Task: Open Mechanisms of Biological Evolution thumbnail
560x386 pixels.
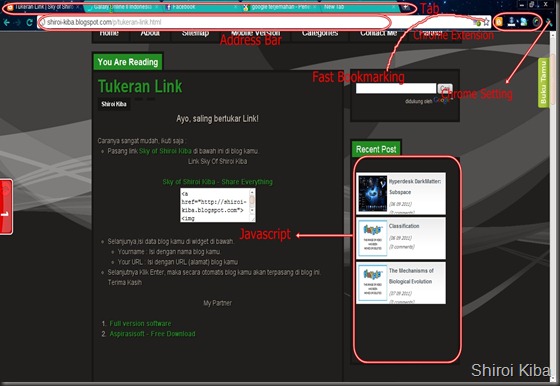Action: tap(372, 283)
